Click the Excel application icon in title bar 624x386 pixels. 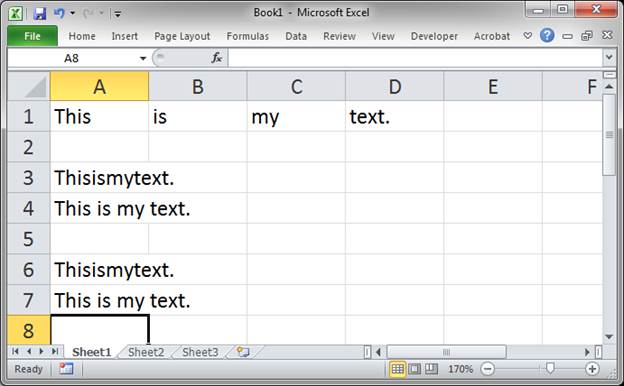(16, 14)
